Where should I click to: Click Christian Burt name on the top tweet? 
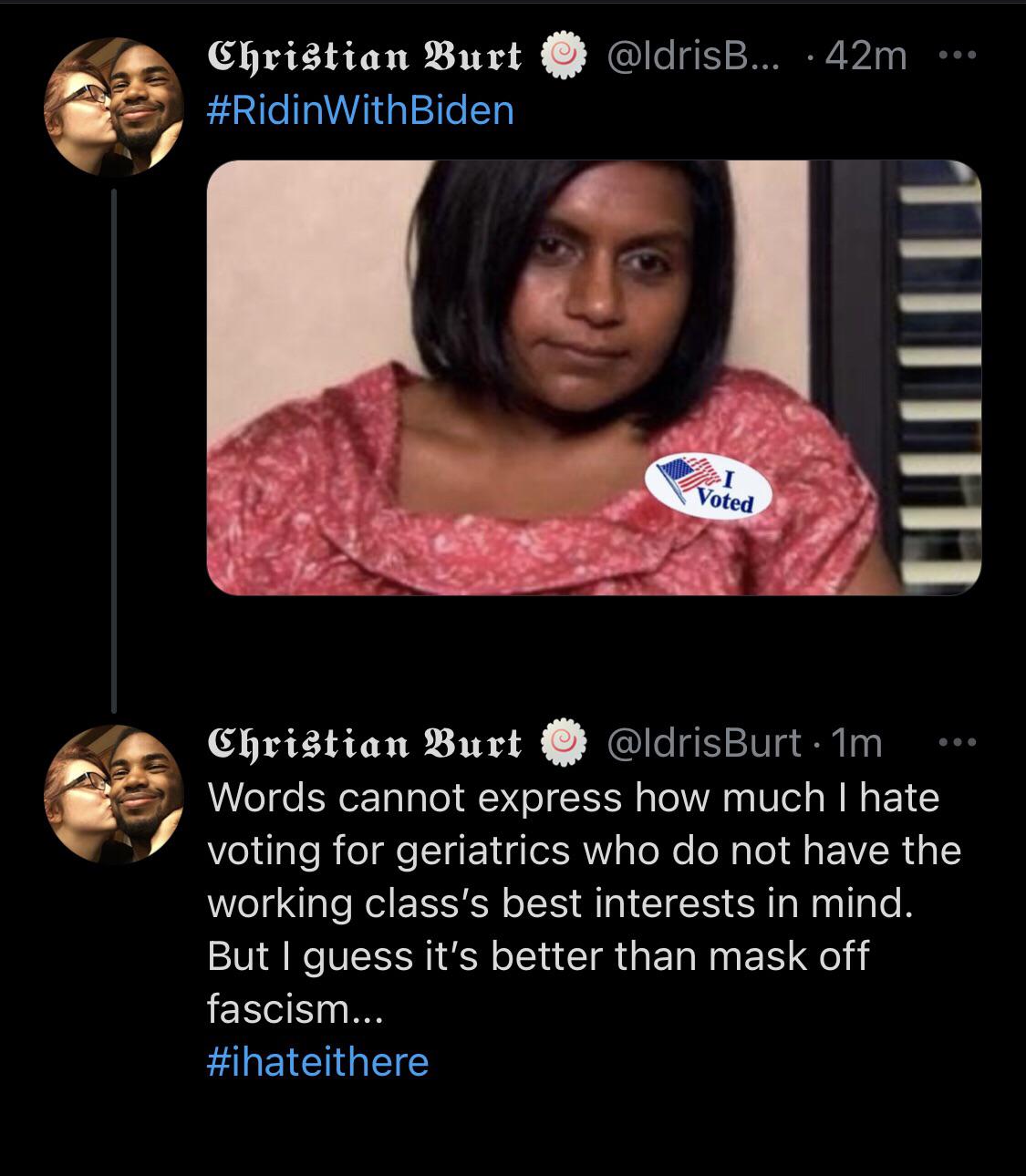[x=366, y=57]
